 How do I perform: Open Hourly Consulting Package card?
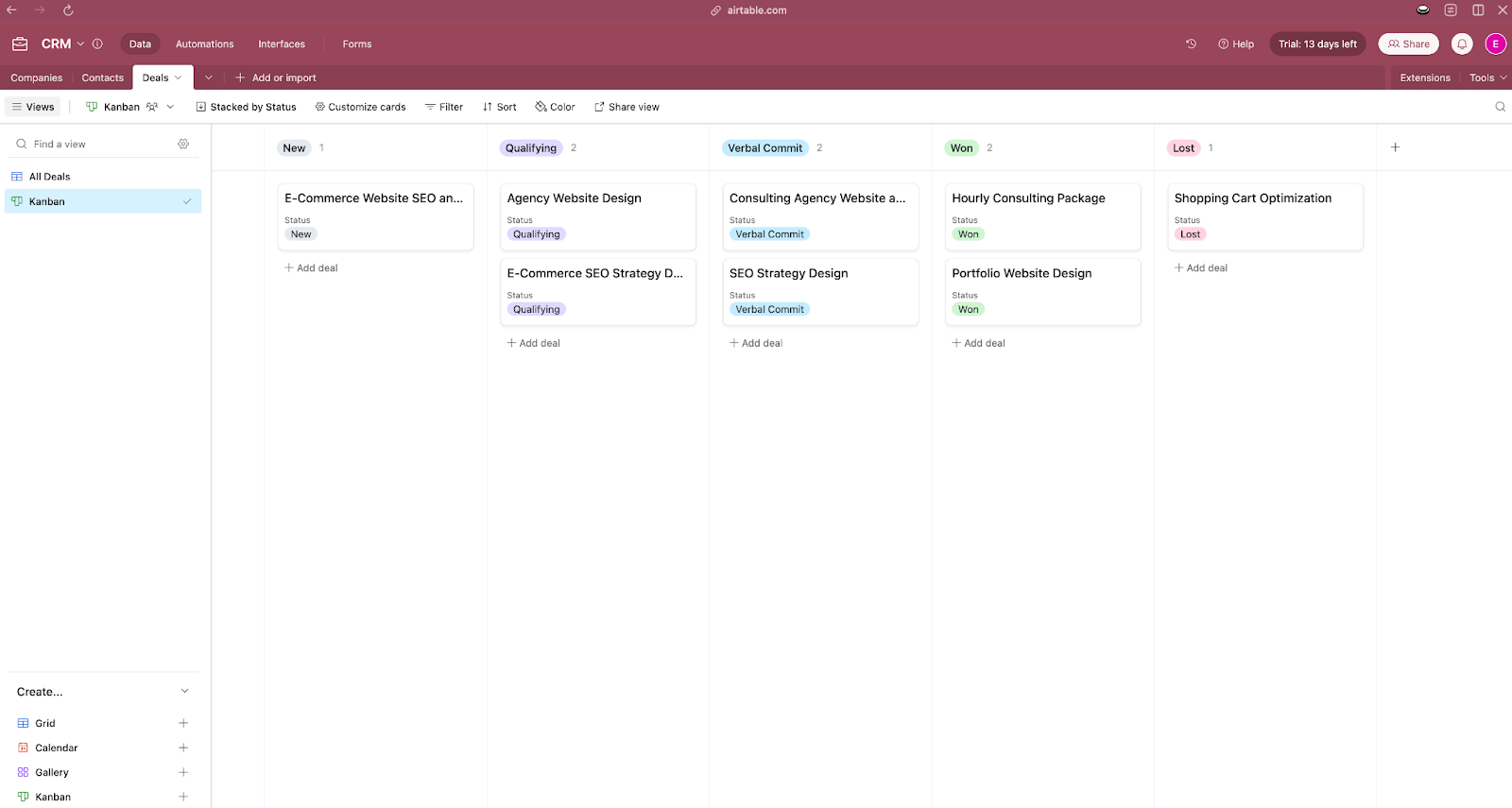click(1043, 216)
